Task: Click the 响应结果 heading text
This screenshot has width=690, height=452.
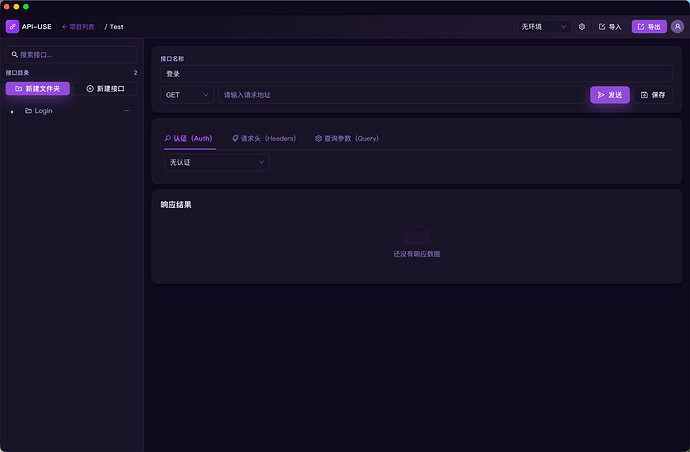Action: (176, 205)
